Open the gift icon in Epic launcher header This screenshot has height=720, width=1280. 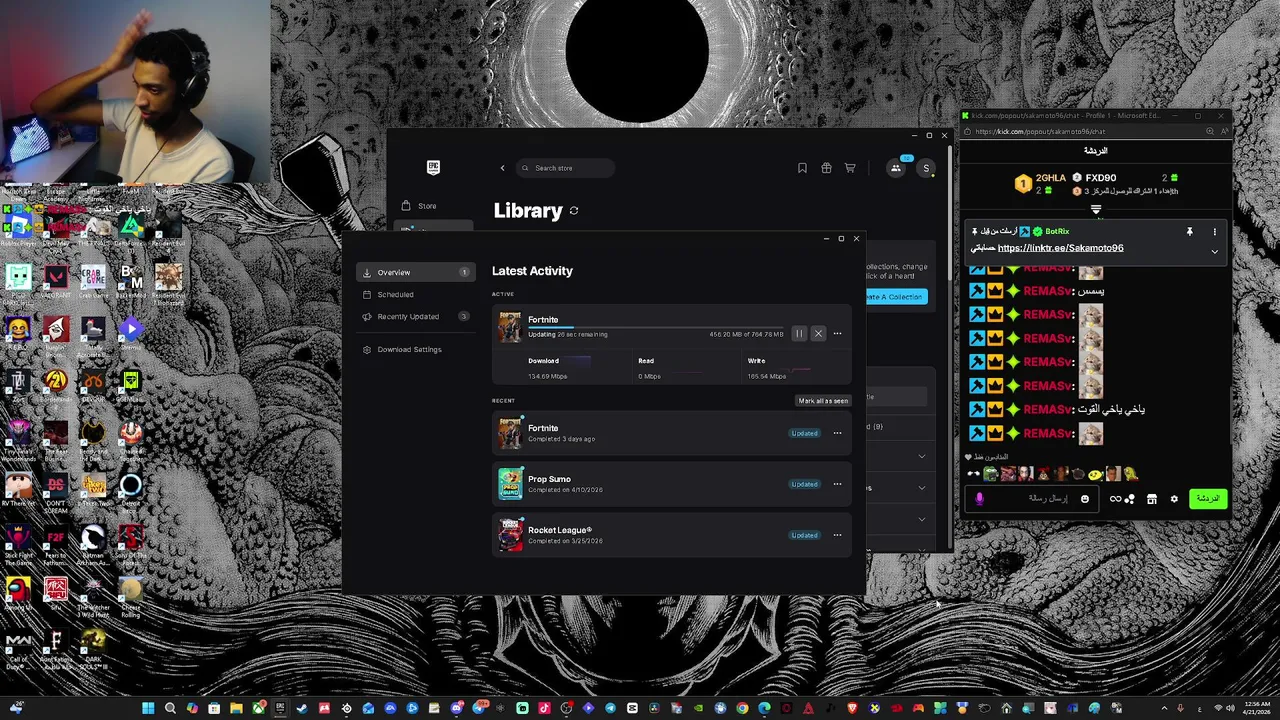click(826, 168)
